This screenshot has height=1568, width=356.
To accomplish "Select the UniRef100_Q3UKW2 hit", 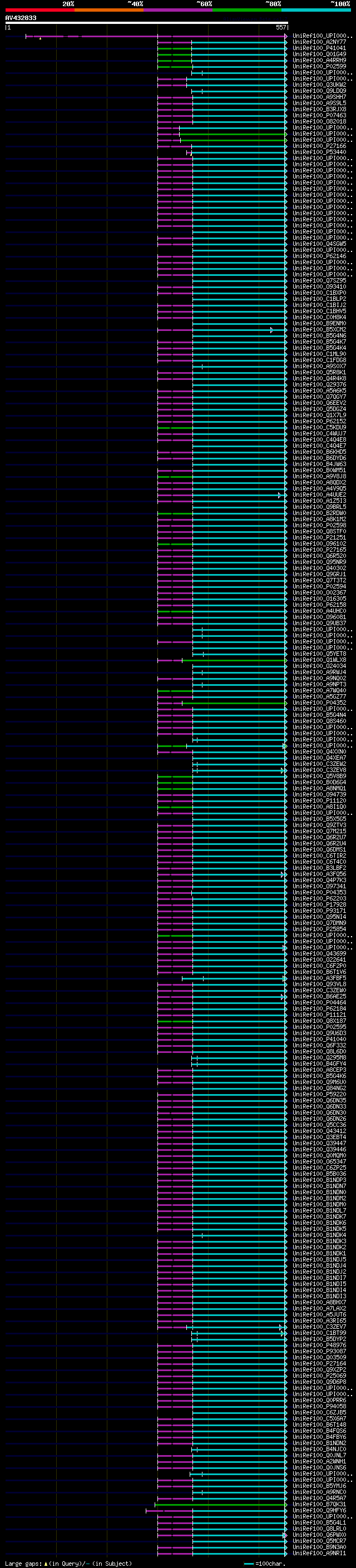I will (319, 85).
